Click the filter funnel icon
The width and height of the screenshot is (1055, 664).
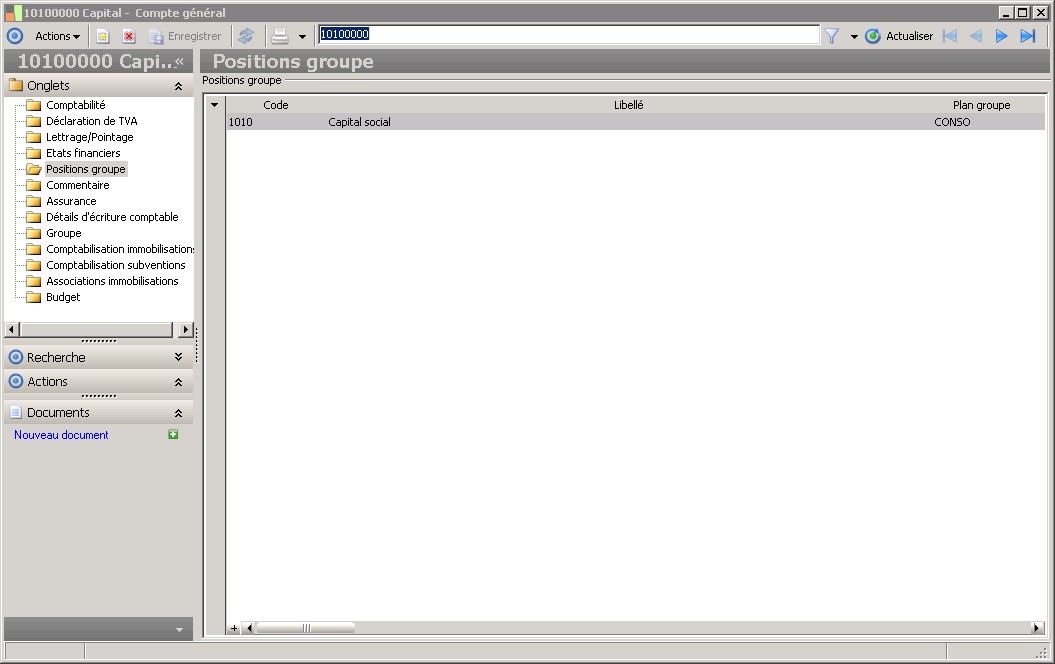coord(832,36)
